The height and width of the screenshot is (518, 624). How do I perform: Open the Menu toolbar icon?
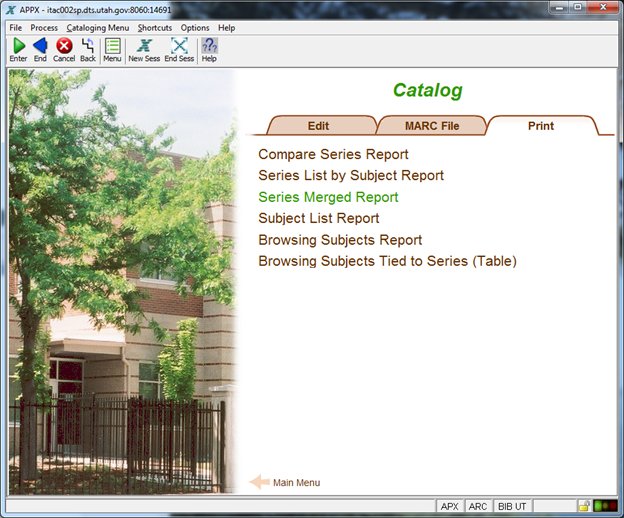coord(112,46)
